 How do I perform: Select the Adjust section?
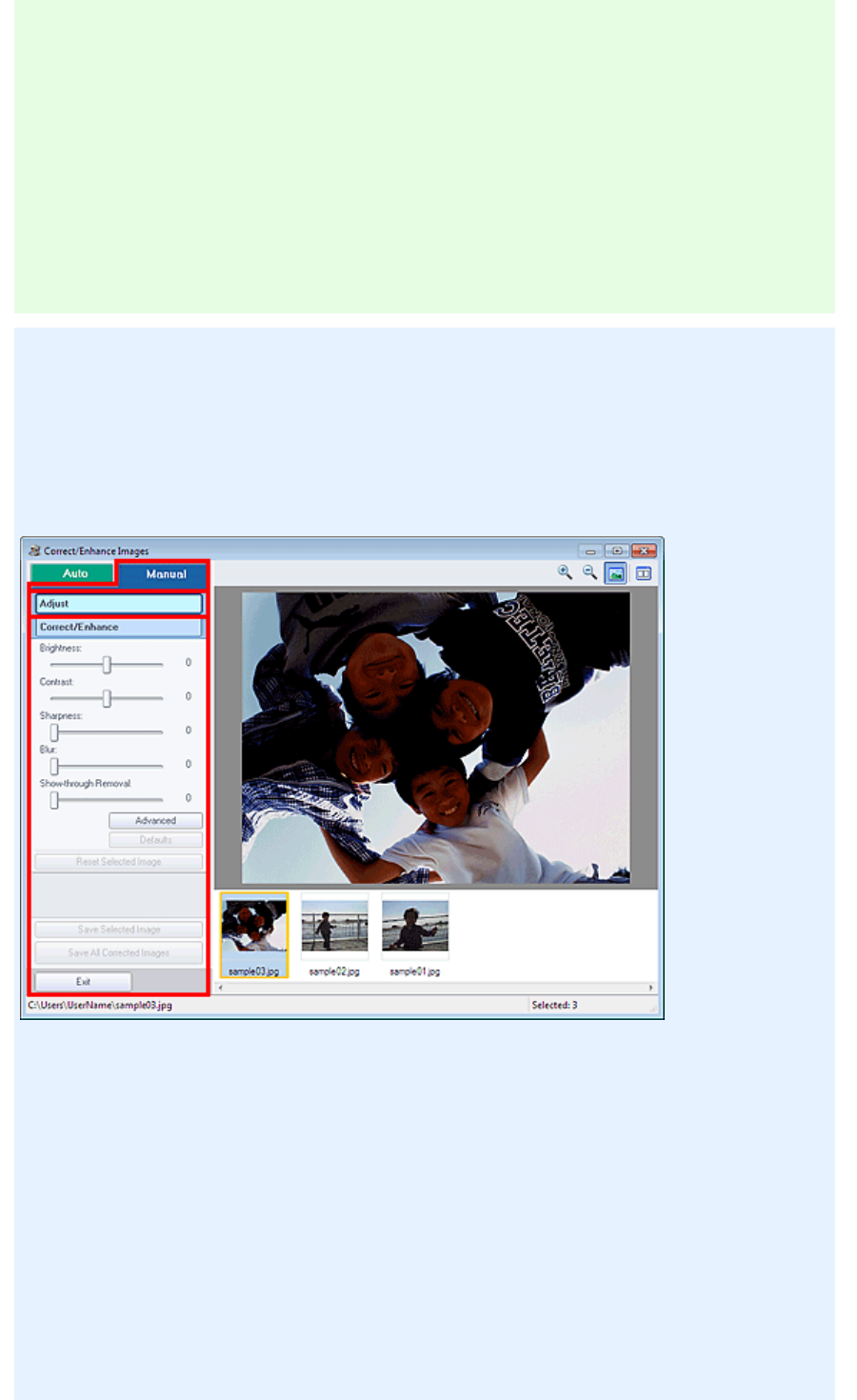119,604
